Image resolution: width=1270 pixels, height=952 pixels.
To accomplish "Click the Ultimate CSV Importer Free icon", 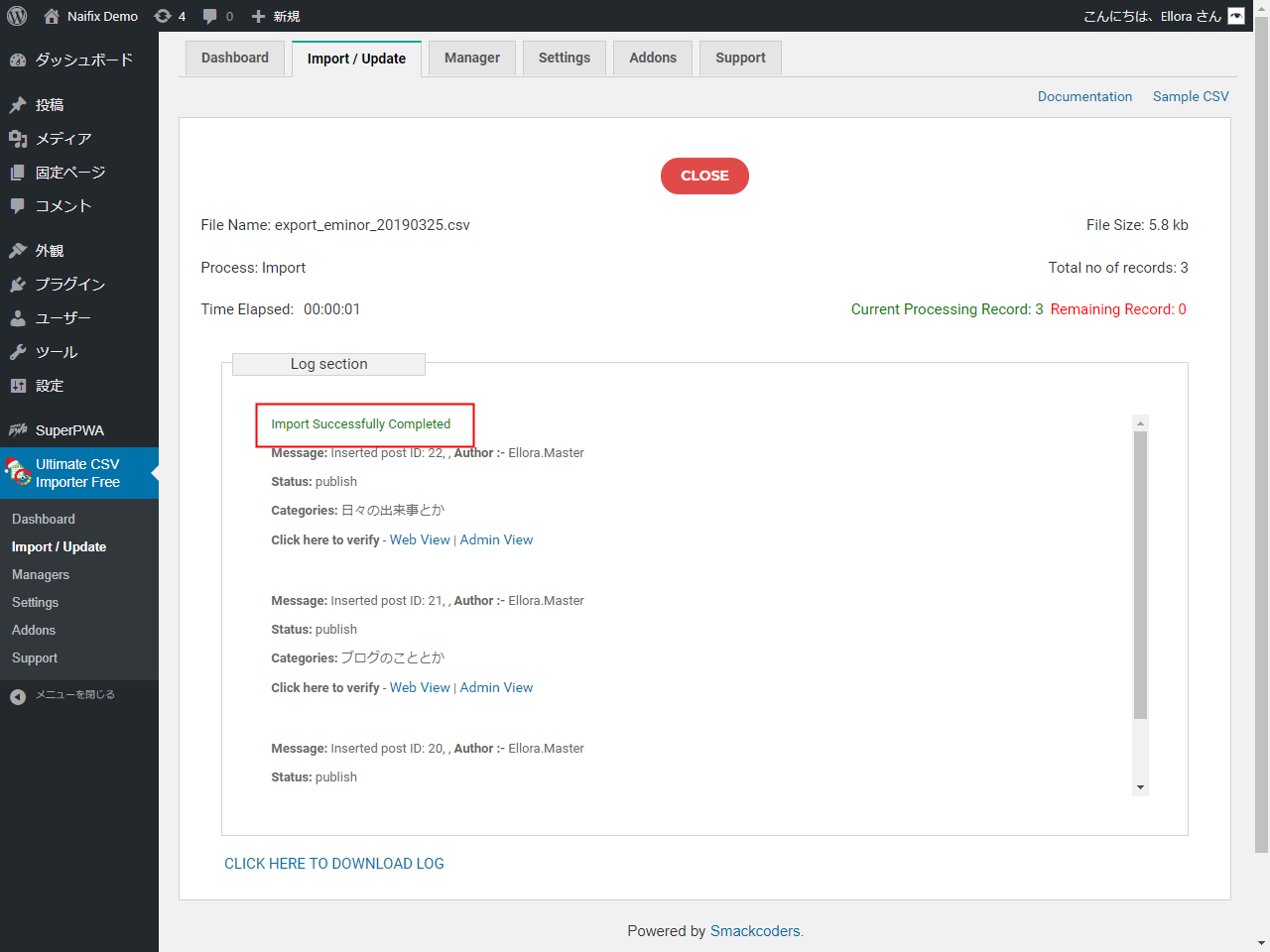I will coord(17,472).
